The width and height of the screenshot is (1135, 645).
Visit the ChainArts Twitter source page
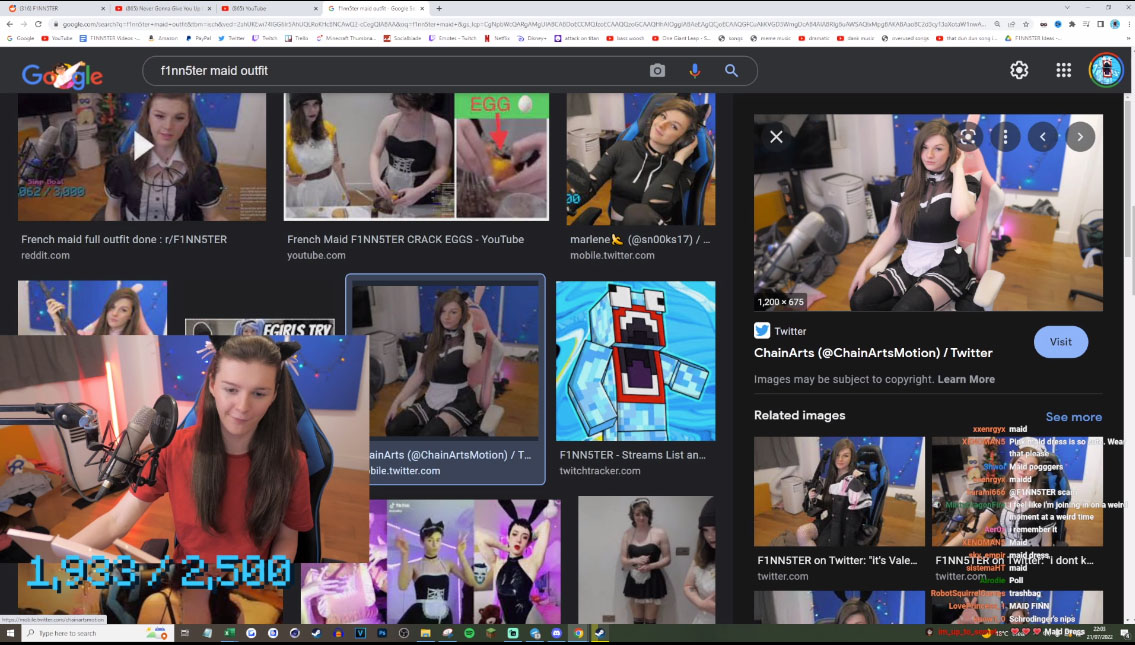pos(1060,342)
